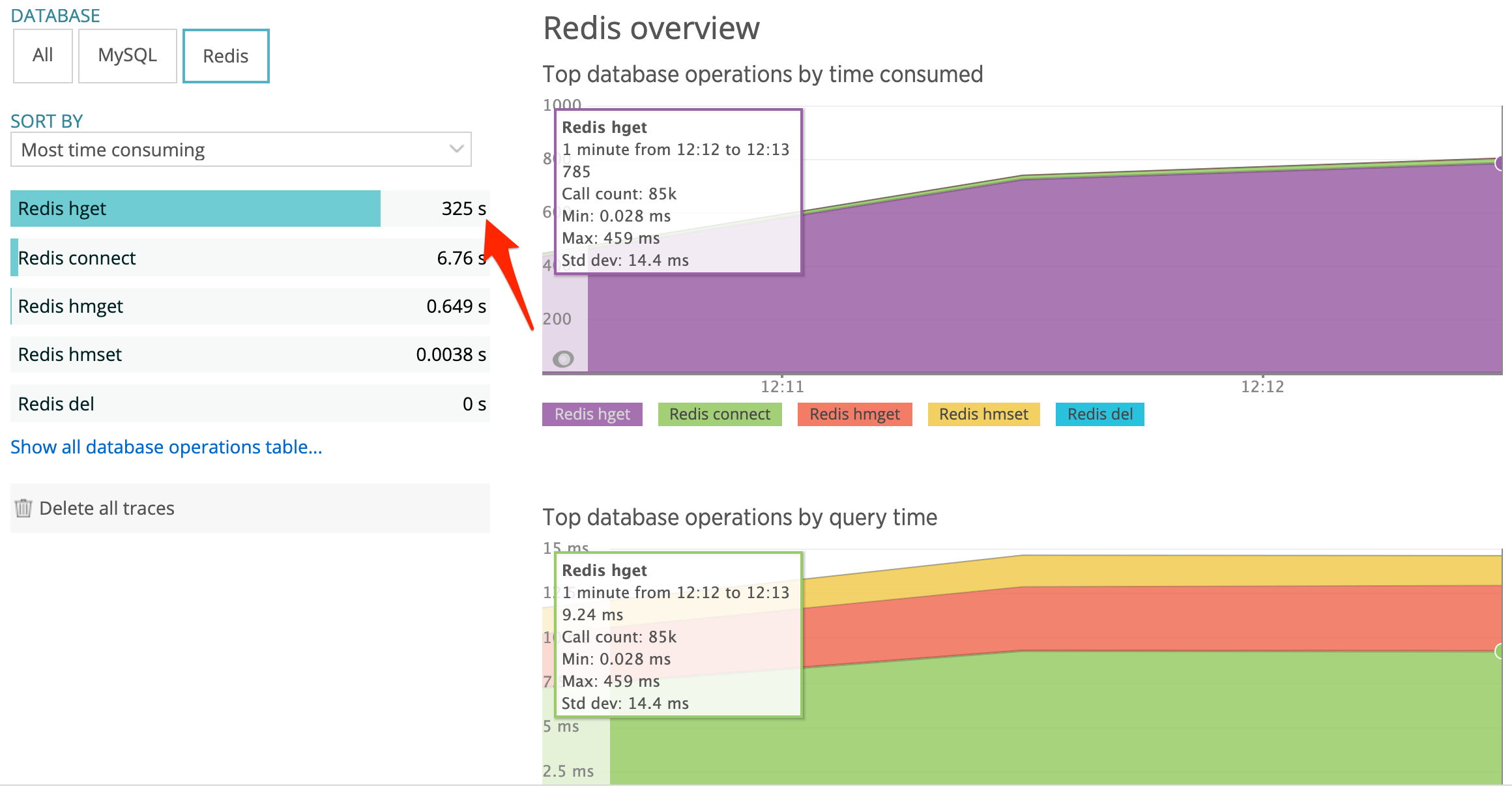
Task: Click the 6.76 s value for Redis connect
Action: [461, 258]
